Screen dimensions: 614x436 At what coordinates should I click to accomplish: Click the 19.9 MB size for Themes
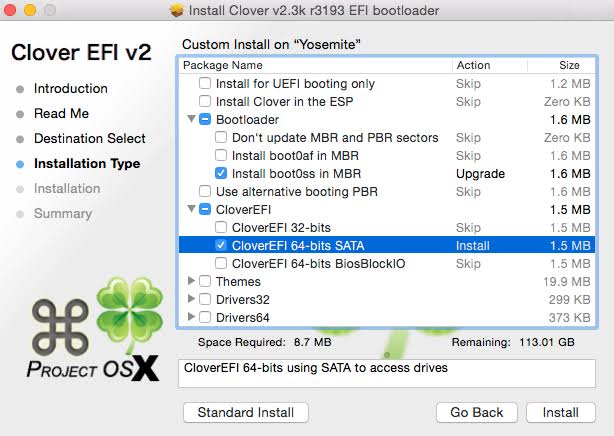tap(567, 282)
